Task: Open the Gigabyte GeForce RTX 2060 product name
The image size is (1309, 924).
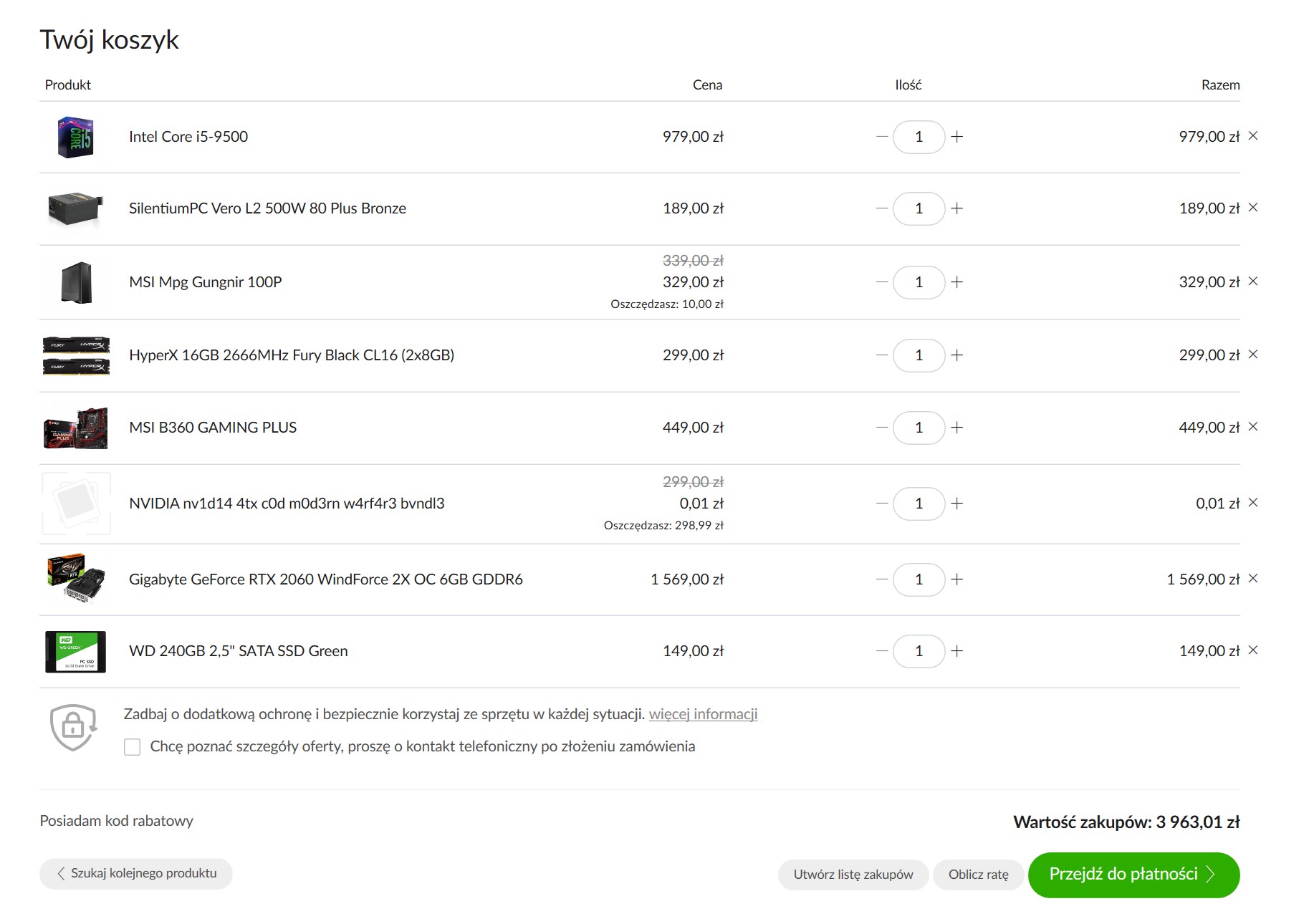Action: [x=326, y=579]
